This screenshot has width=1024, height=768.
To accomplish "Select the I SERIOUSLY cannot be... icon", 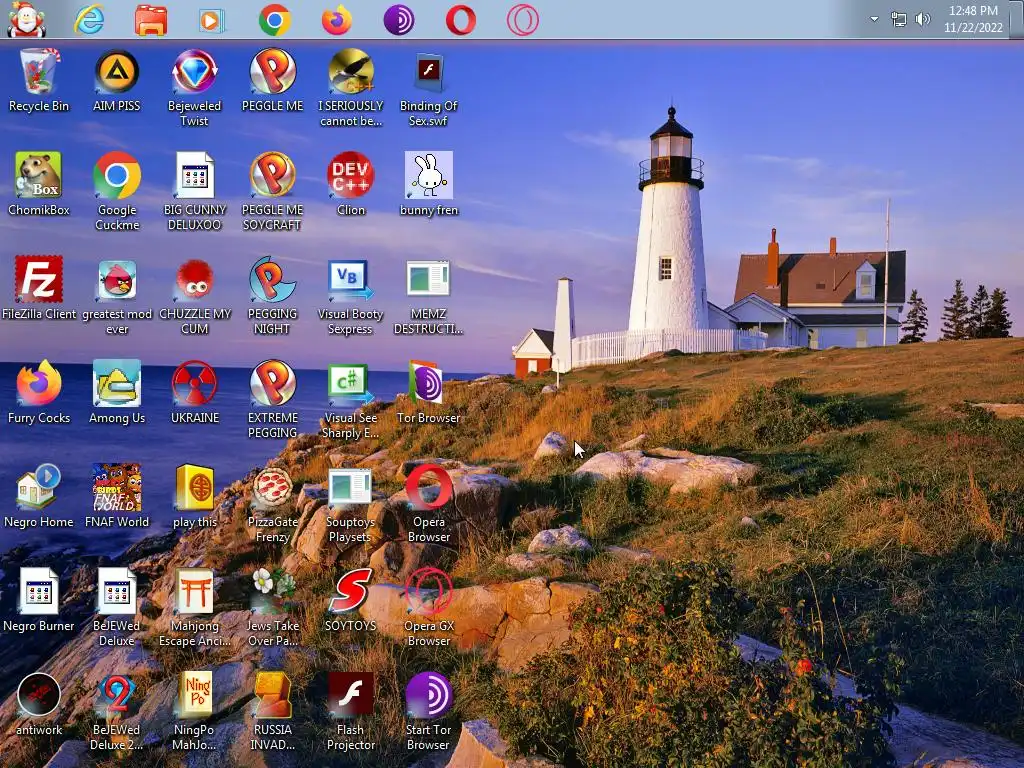I will pos(351,88).
